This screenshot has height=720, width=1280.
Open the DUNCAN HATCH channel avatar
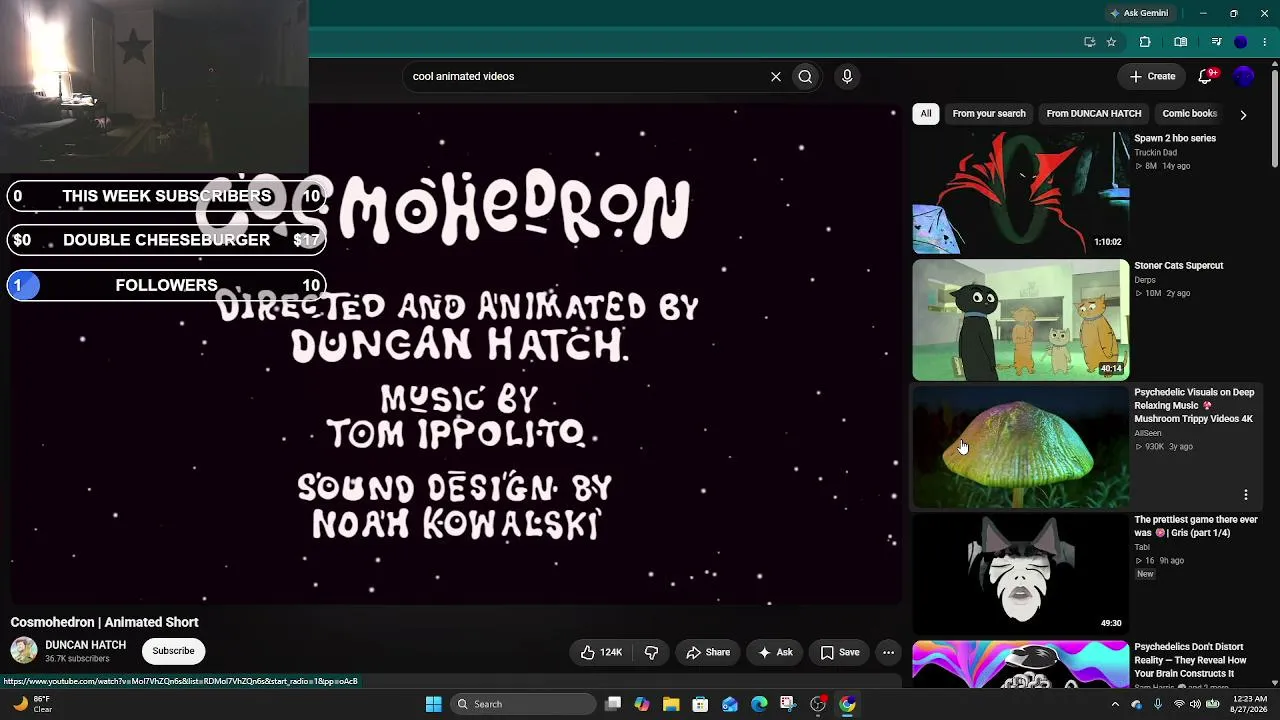[24, 651]
